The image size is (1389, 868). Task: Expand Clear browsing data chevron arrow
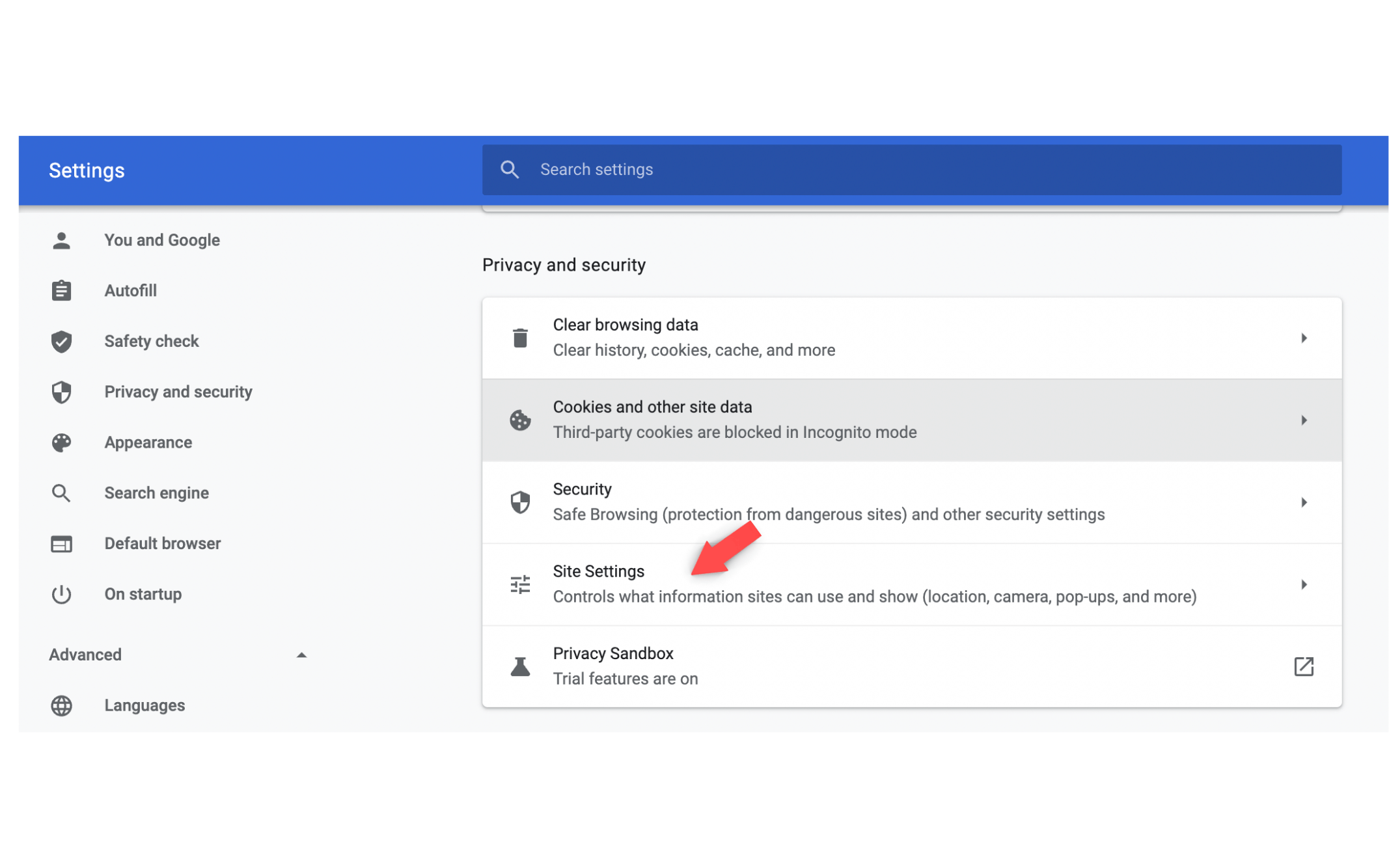pyautogui.click(x=1303, y=338)
